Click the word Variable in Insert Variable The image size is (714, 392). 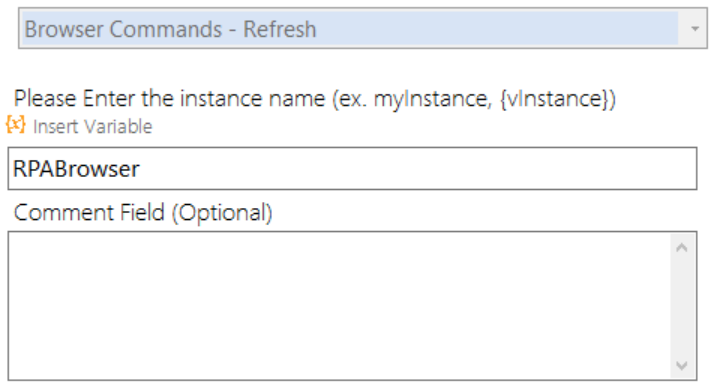121,127
